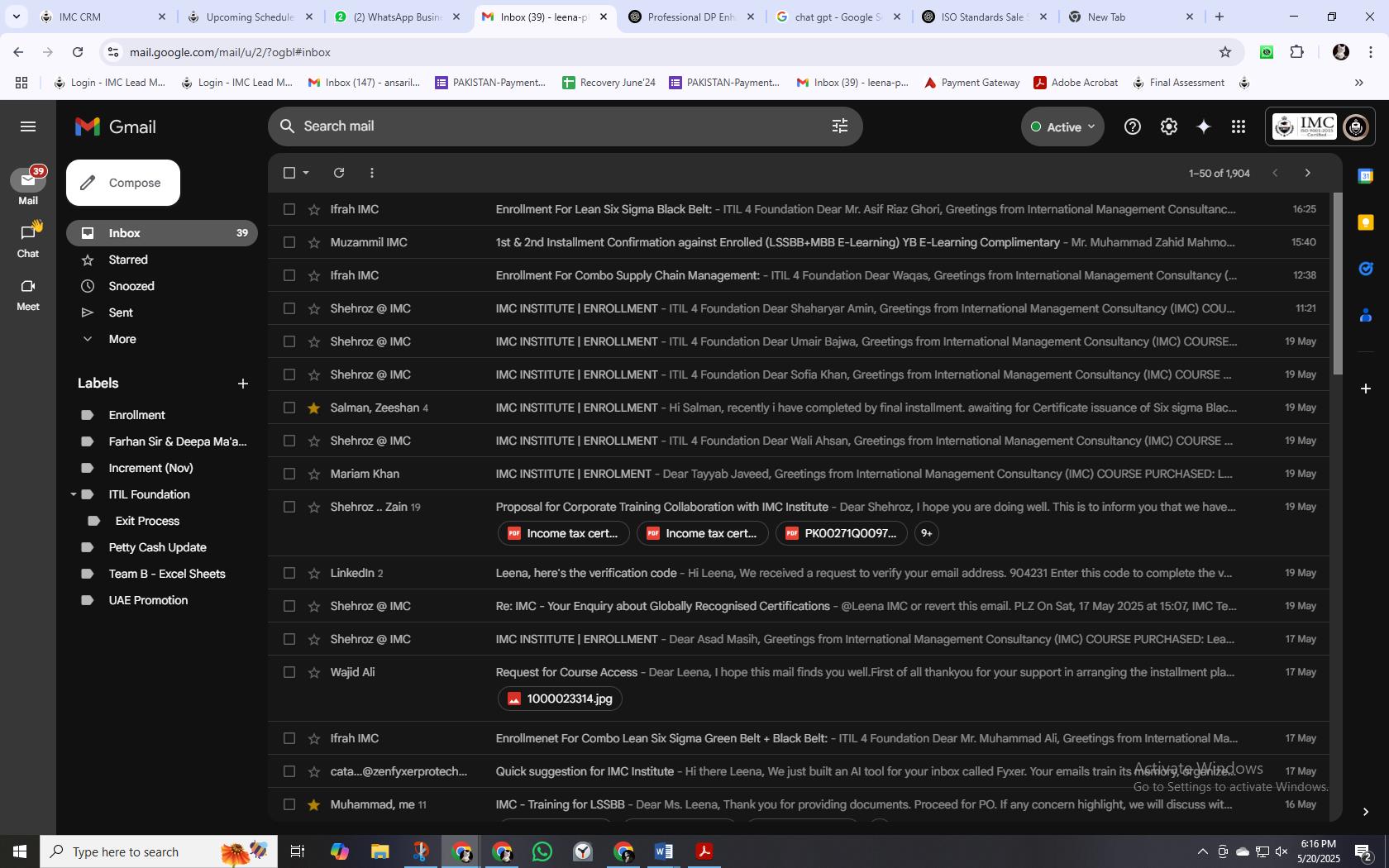Show hidden icons chevron in system tray
Image resolution: width=1389 pixels, height=868 pixels.
click(1202, 851)
